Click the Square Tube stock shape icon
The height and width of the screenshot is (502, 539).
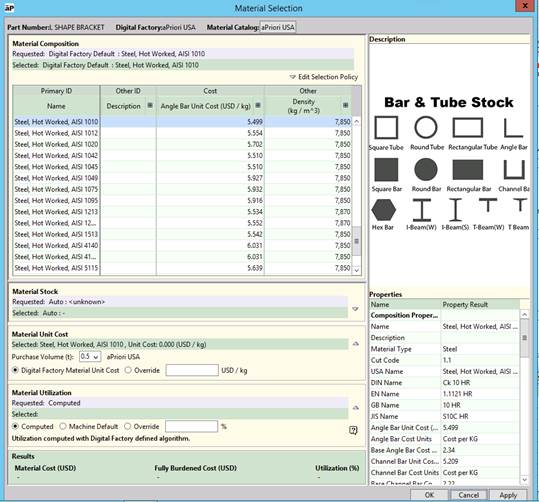[x=386, y=128]
